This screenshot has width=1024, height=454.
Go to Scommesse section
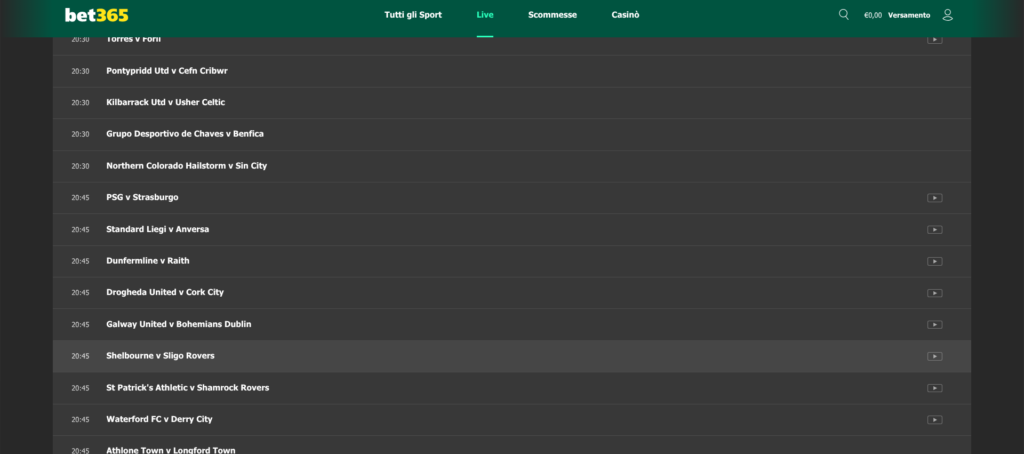(552, 15)
